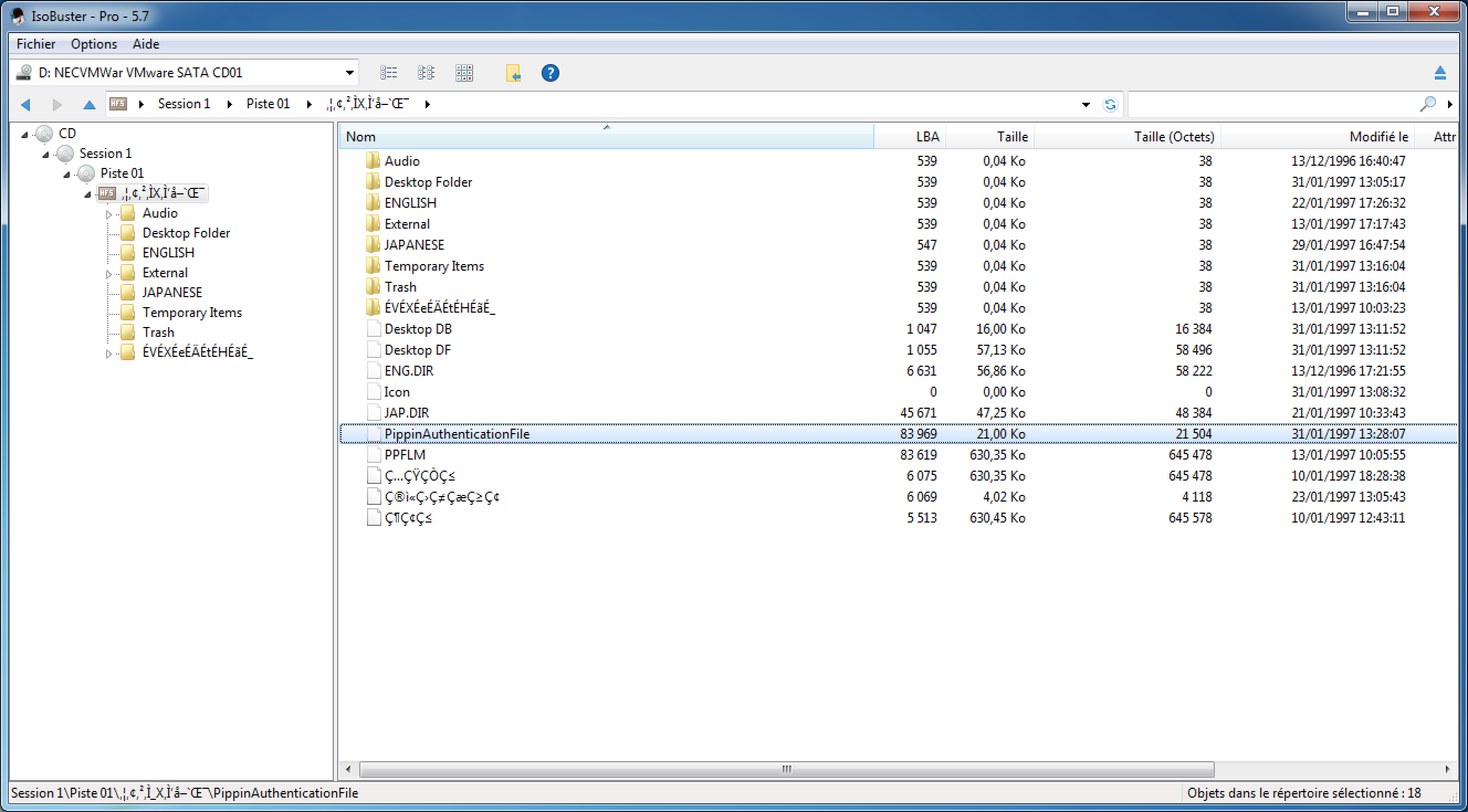Click the Piste 01 track icon in tree
Viewport: 1468px width, 812px height.
87,173
